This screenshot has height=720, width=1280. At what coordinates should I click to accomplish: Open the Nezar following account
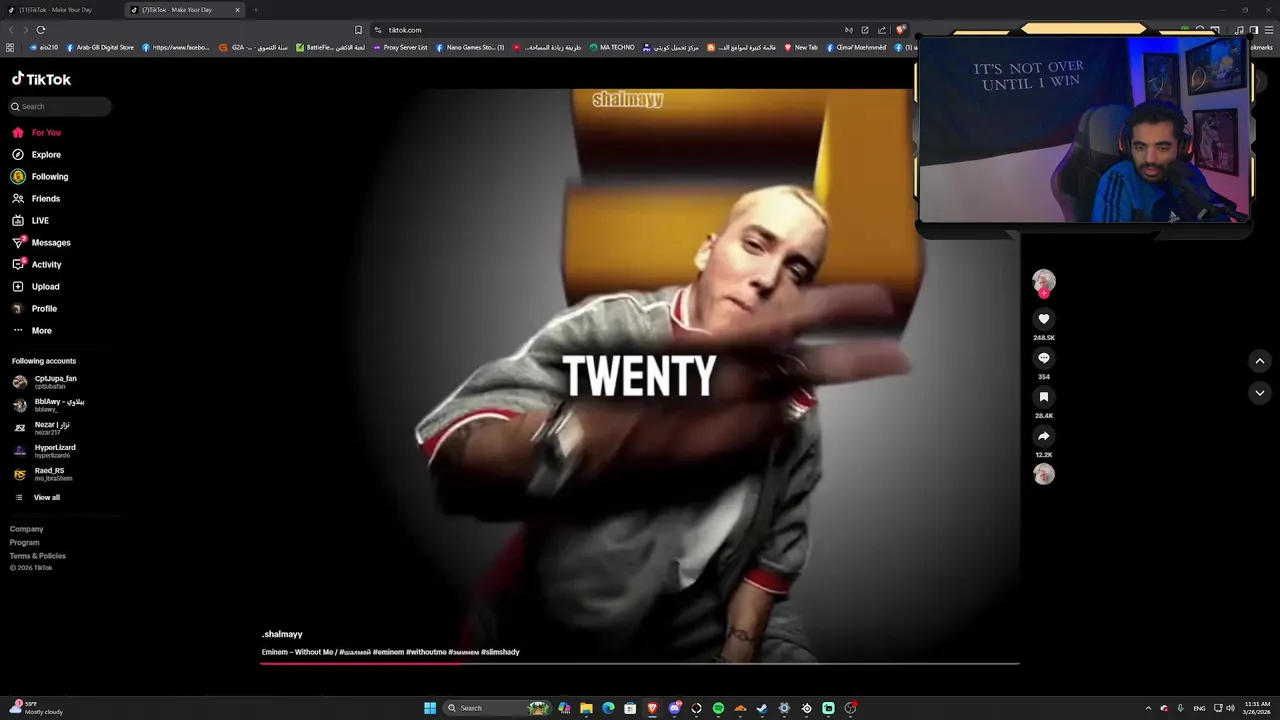[x=41, y=427]
